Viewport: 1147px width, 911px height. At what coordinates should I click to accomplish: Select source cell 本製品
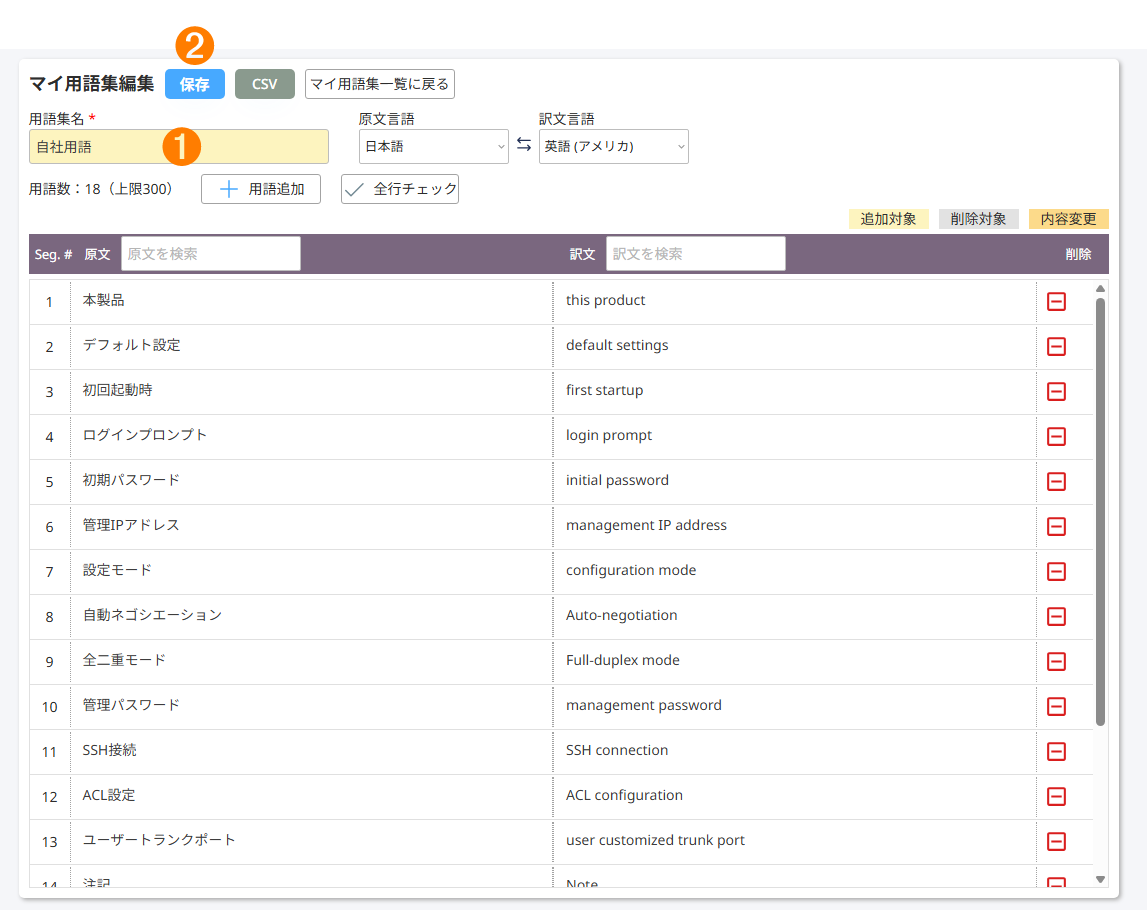(x=312, y=301)
